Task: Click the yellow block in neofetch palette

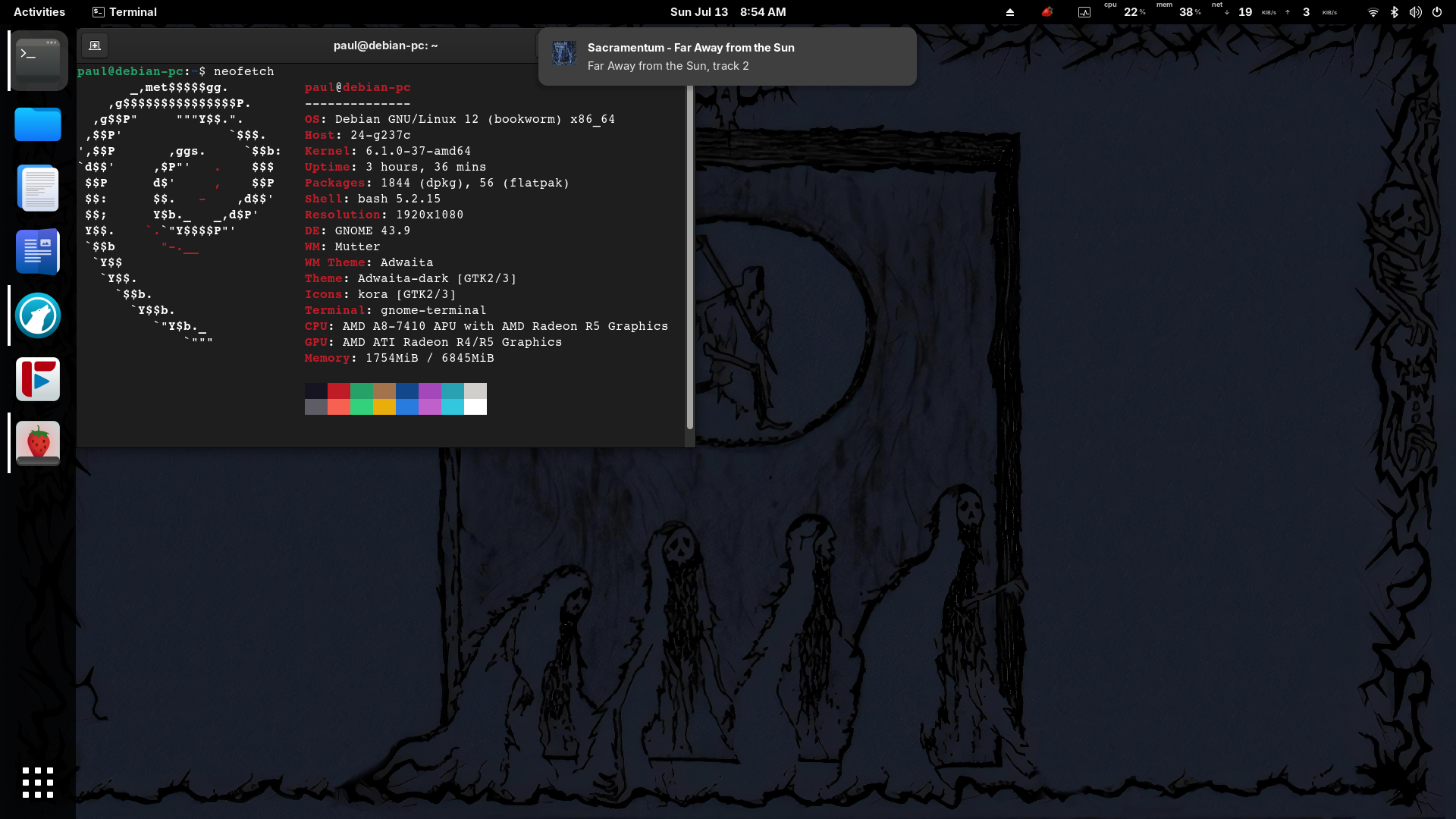Action: (x=384, y=406)
